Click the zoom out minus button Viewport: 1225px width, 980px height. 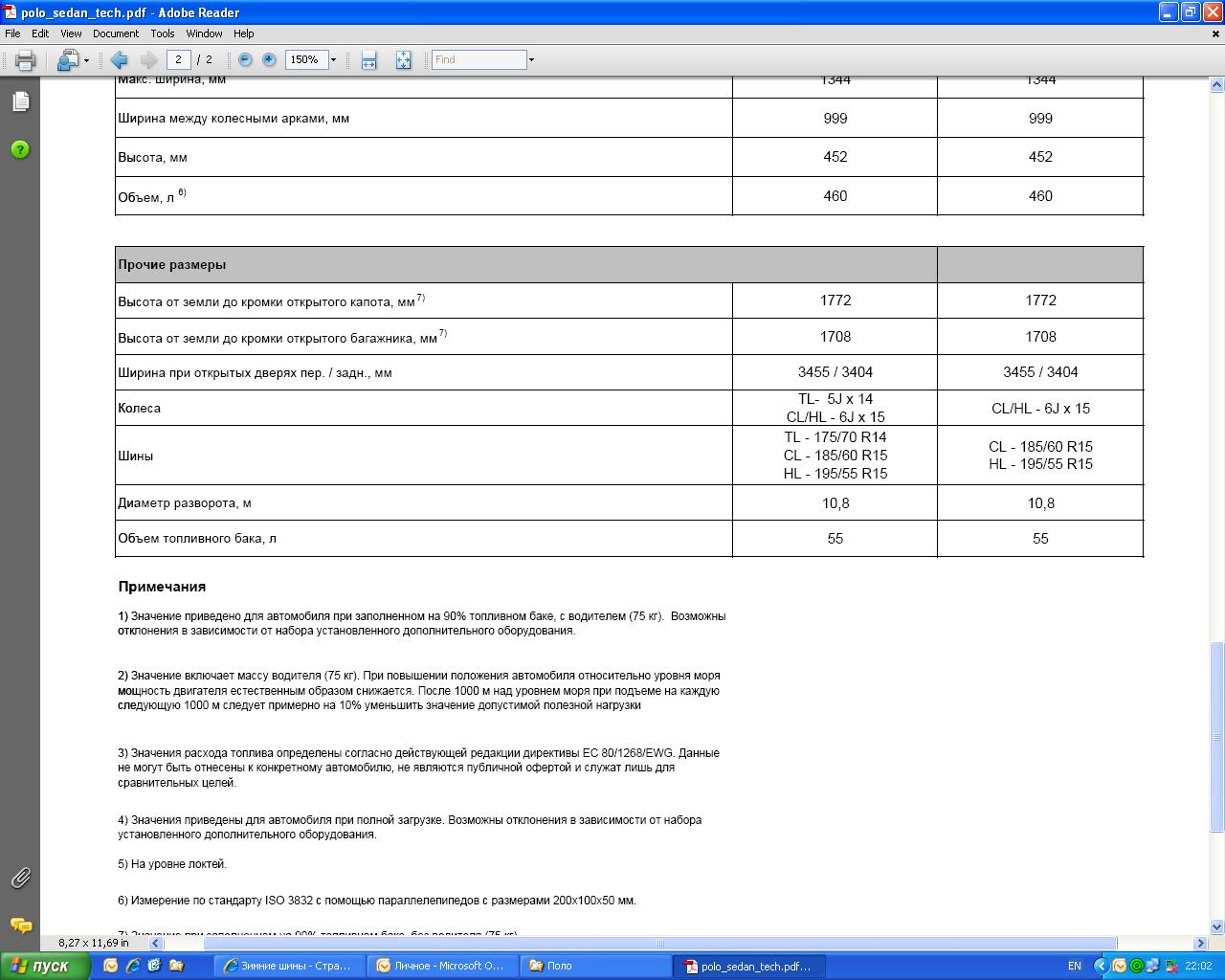pyautogui.click(x=245, y=59)
